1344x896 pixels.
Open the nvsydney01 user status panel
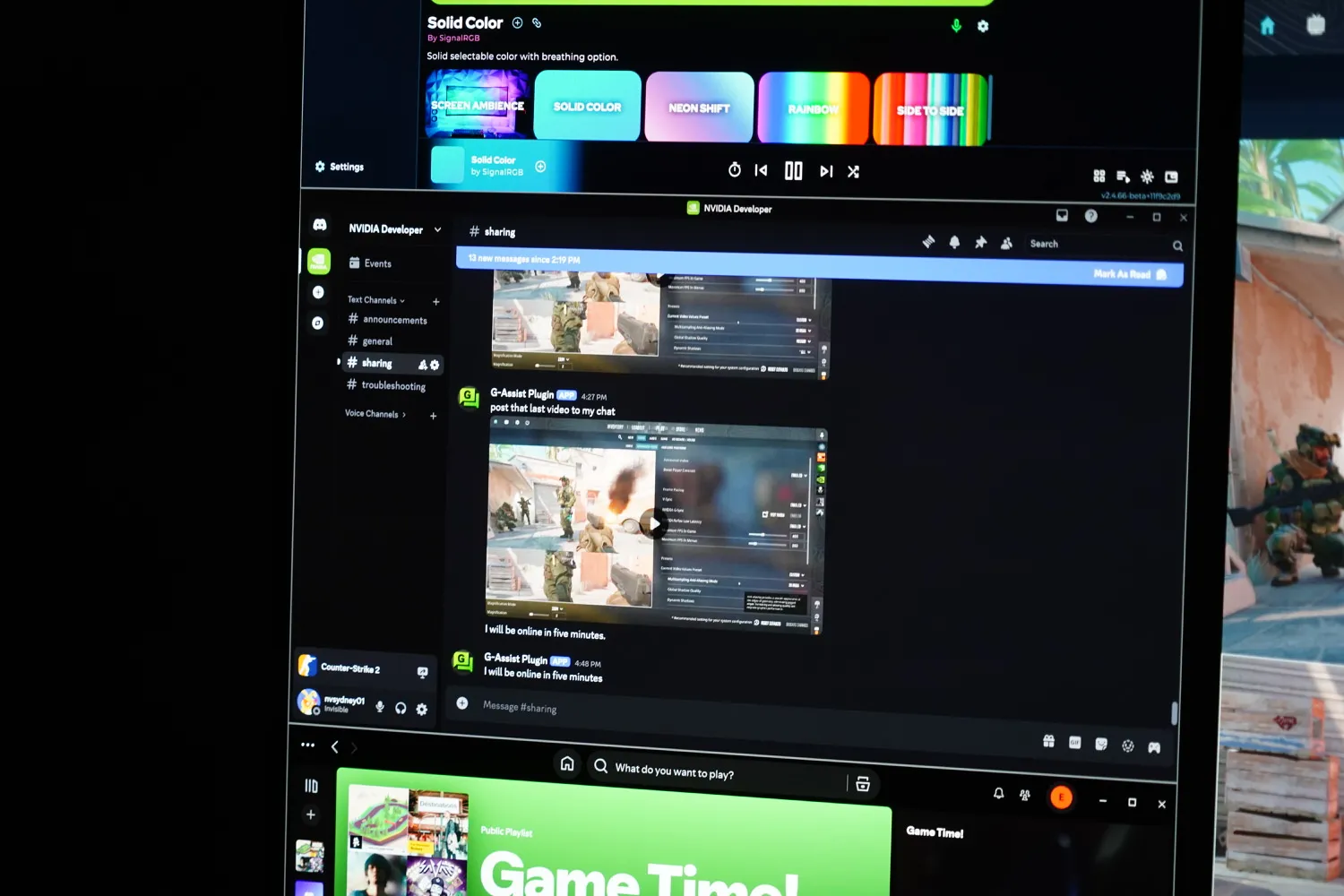(332, 703)
